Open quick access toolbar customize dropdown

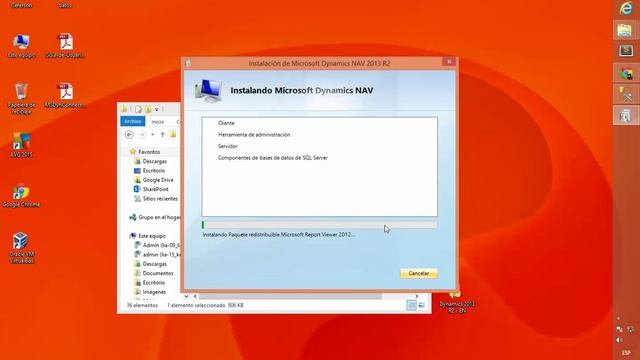click(156, 109)
